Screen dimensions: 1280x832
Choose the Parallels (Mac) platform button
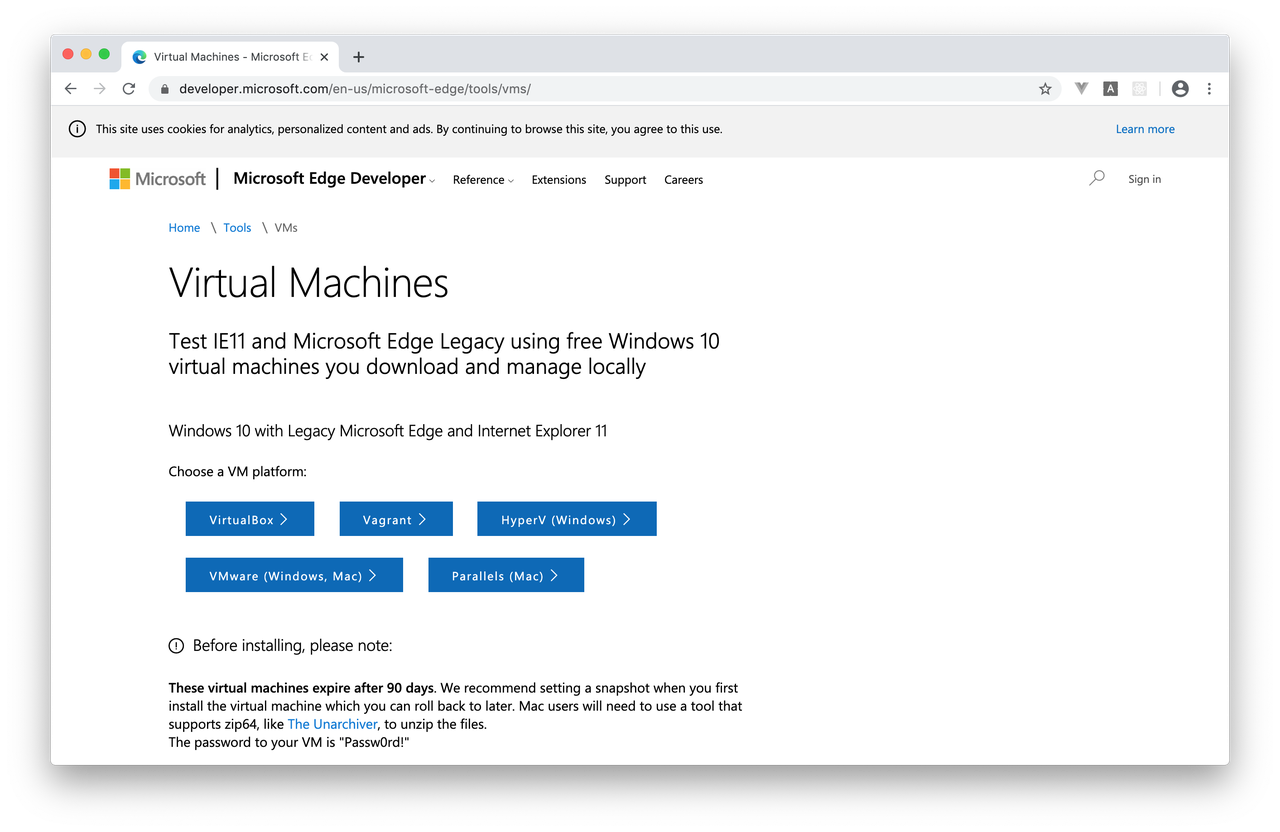(x=506, y=575)
